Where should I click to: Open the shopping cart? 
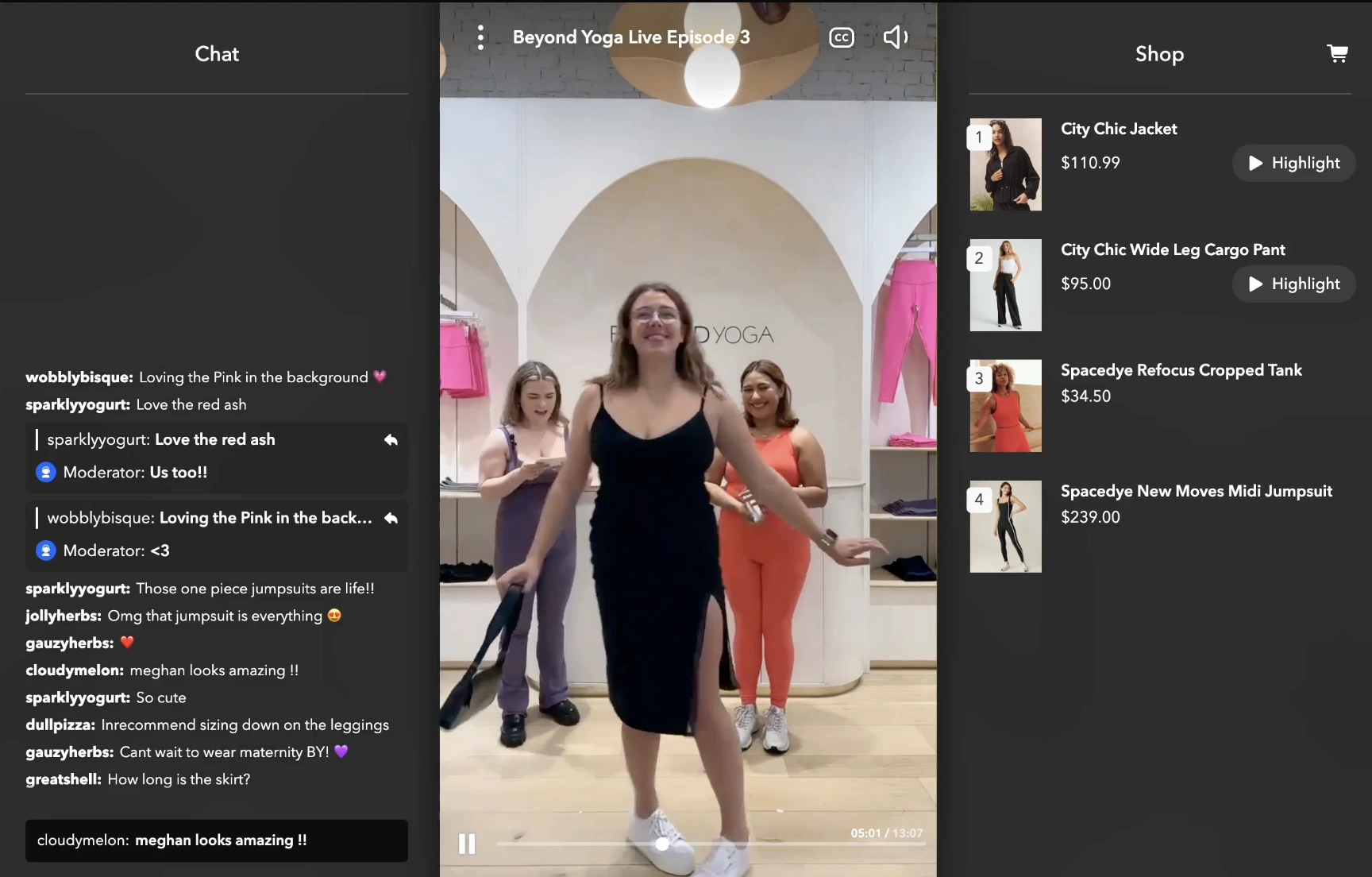[x=1337, y=53]
